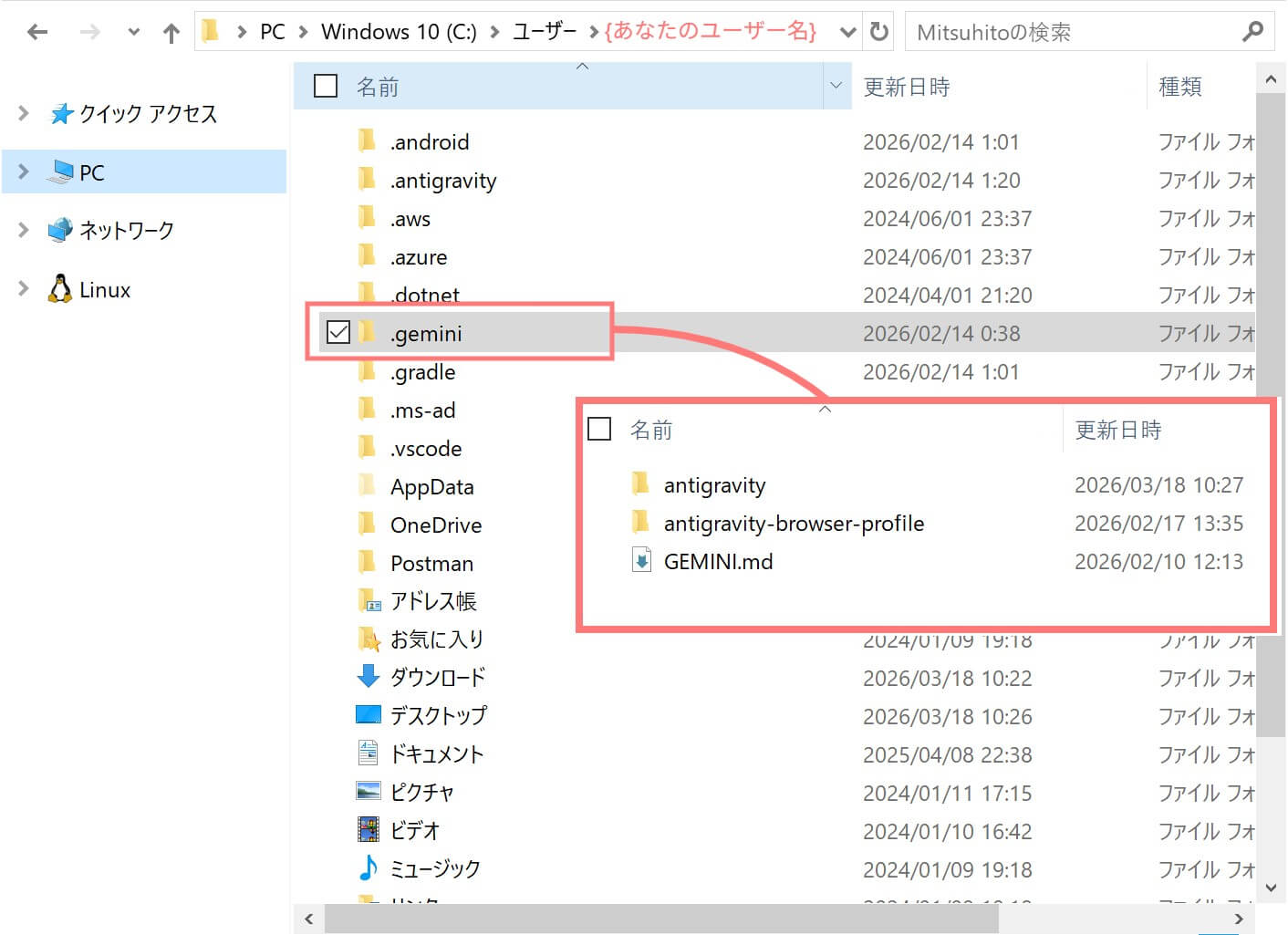Go up one folder level
1288x935 pixels.
[171, 33]
